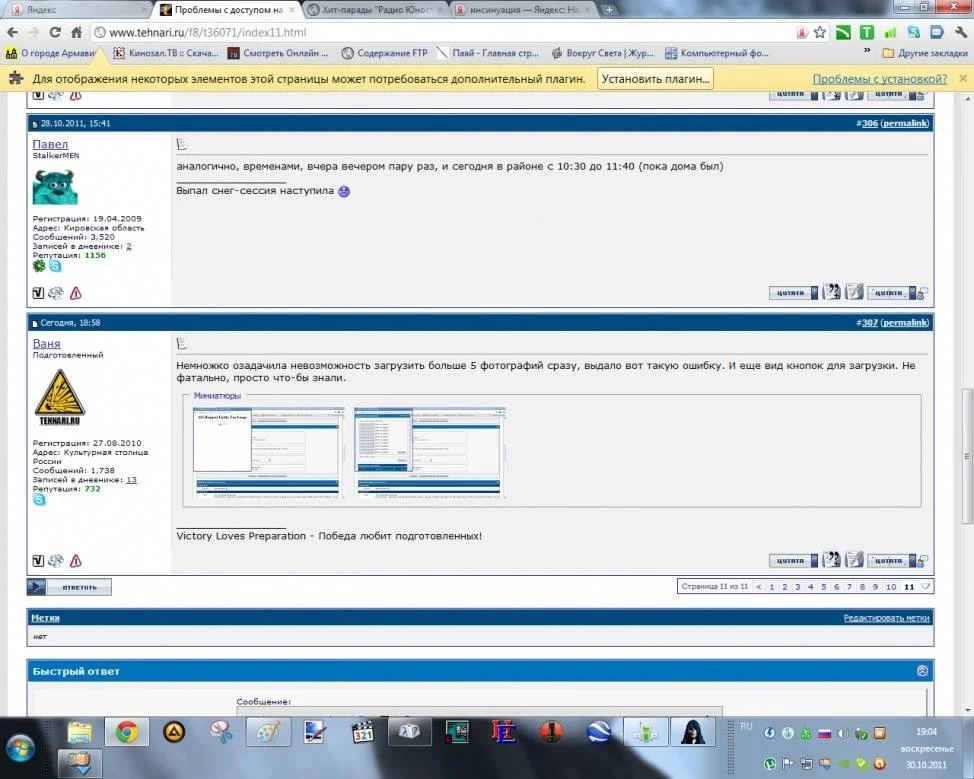
Task: Click the gear icon under Ваня's profile
Action: click(56, 561)
